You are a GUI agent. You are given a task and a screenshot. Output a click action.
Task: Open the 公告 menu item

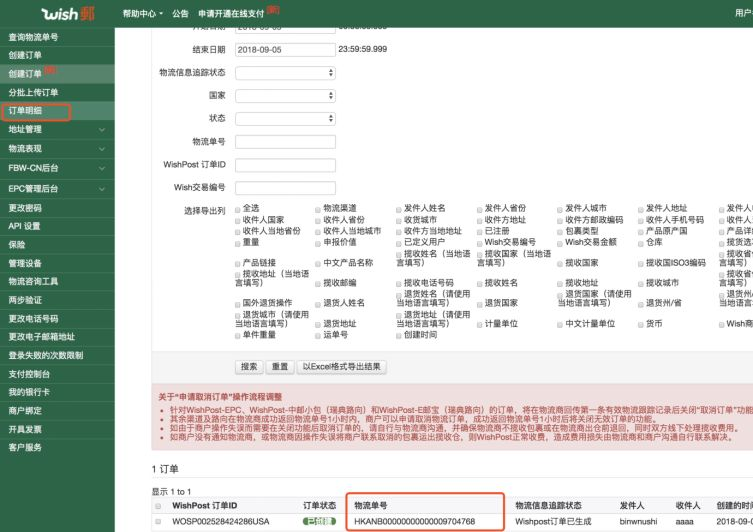[x=180, y=13]
